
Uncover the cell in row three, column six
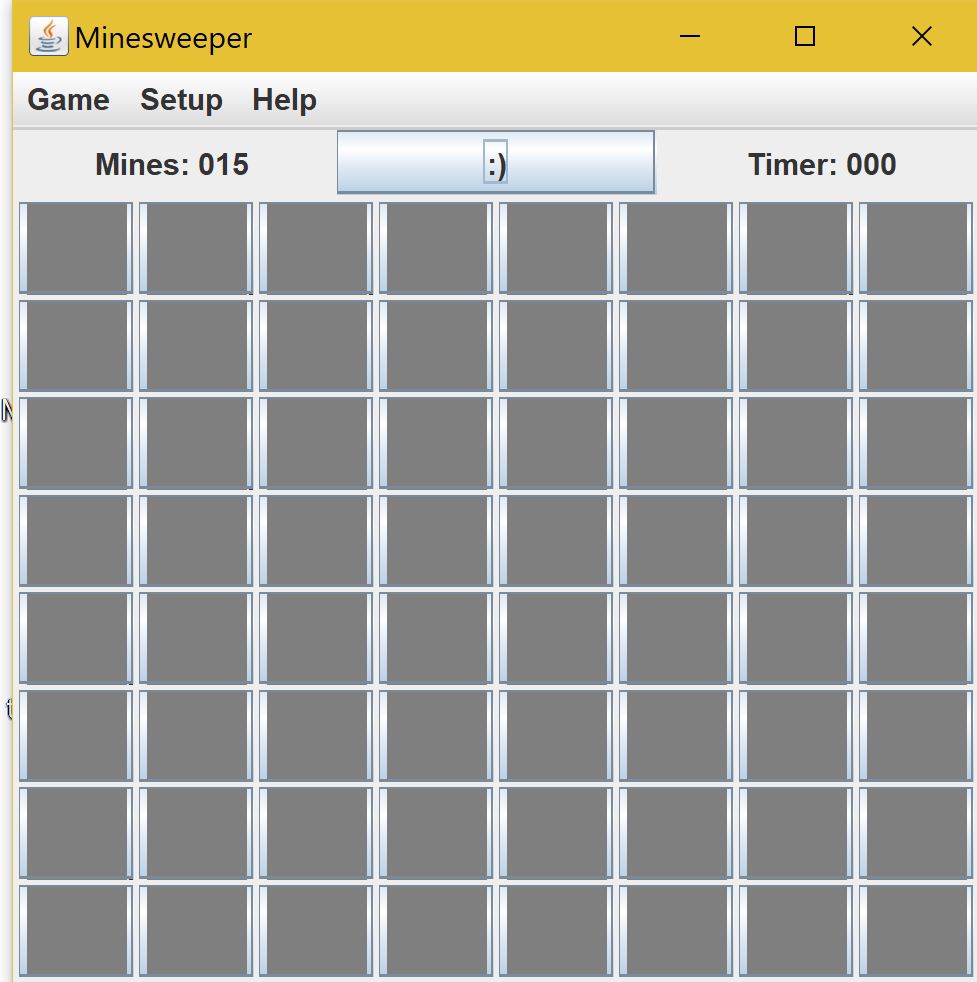pos(676,443)
